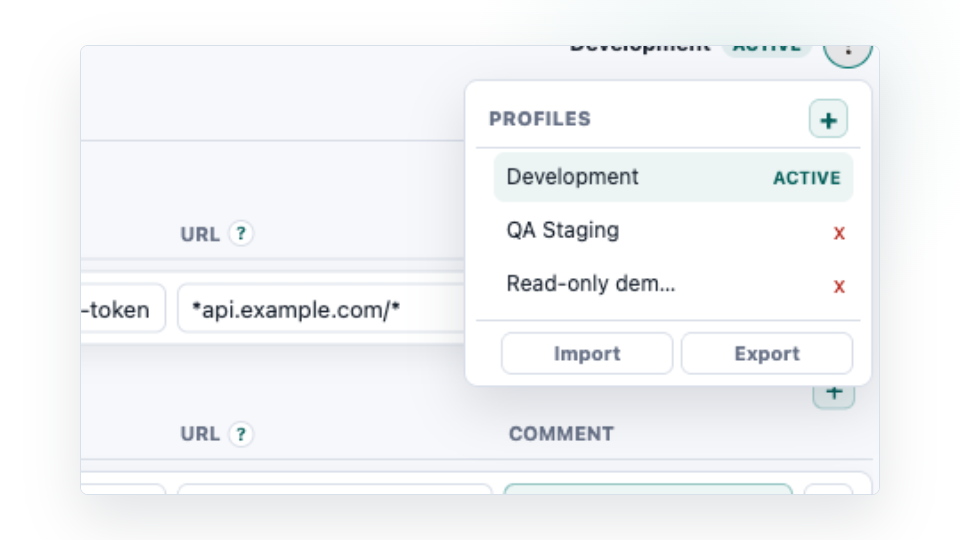Click the Import button
This screenshot has height=540, width=960.
point(587,353)
